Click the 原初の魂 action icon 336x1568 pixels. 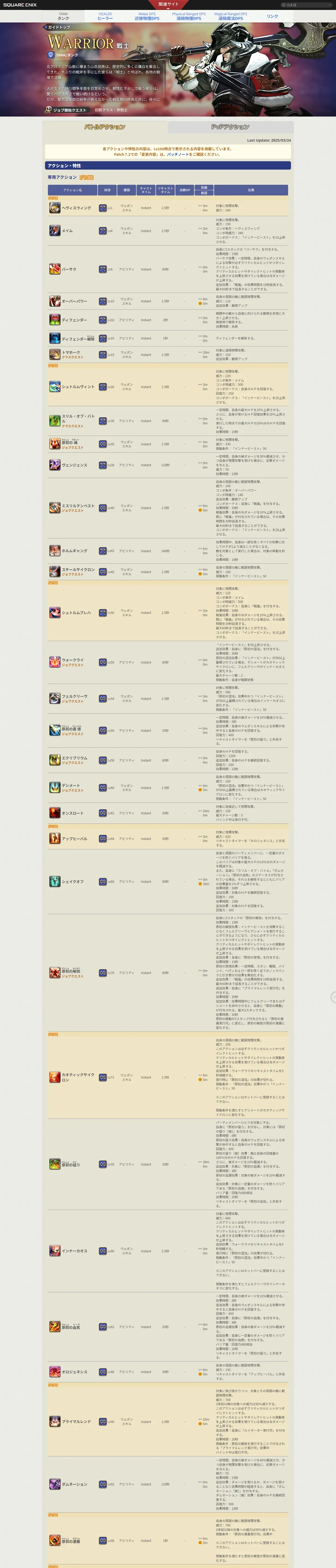tap(55, 444)
